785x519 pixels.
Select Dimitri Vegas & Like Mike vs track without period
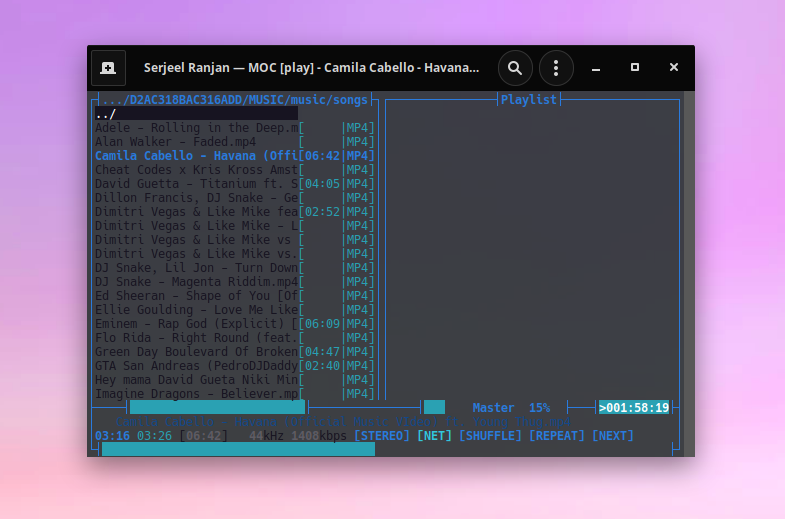[x=234, y=240]
